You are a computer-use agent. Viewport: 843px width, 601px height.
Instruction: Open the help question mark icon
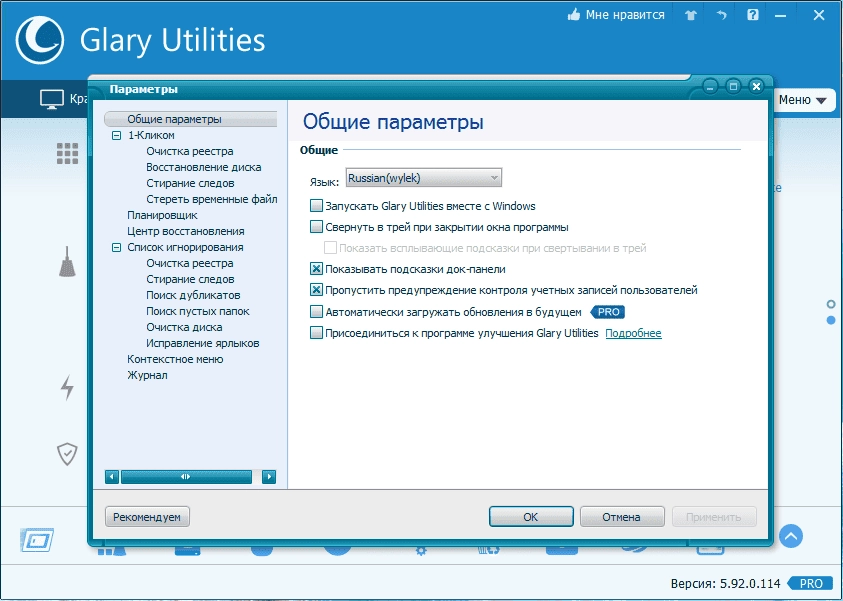click(x=753, y=15)
